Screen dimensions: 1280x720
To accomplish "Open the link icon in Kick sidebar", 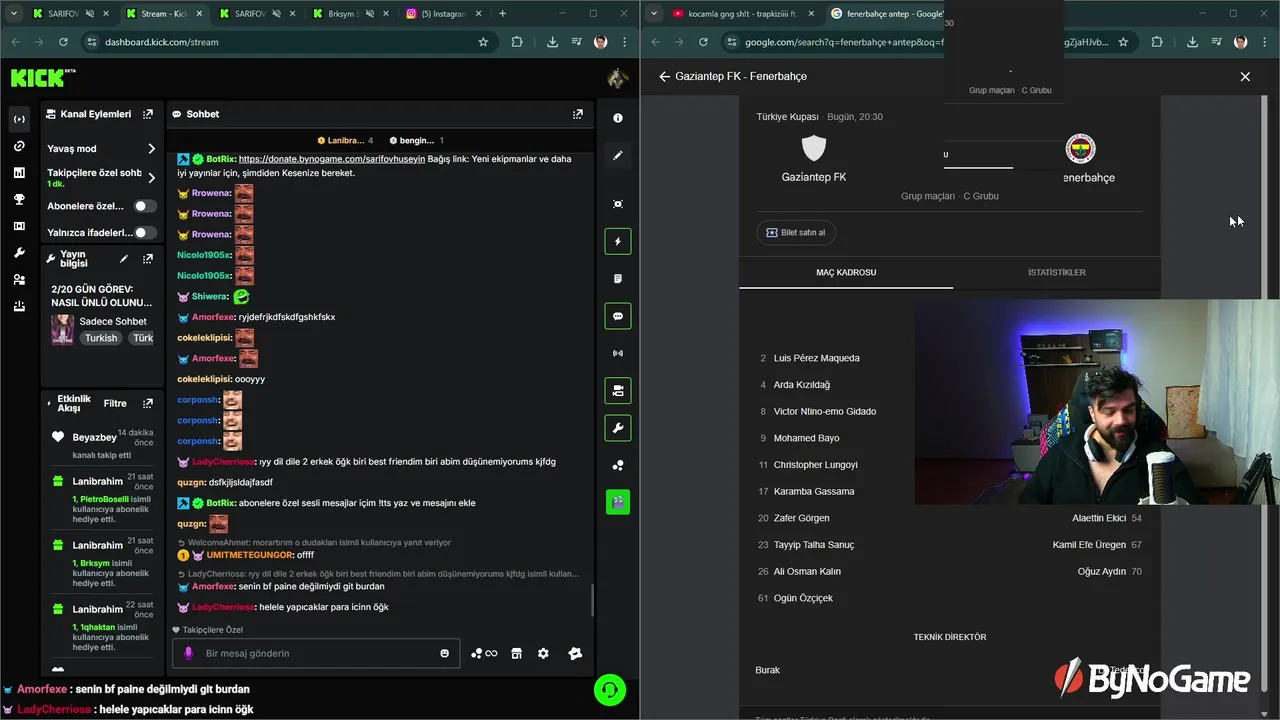I will 19,146.
